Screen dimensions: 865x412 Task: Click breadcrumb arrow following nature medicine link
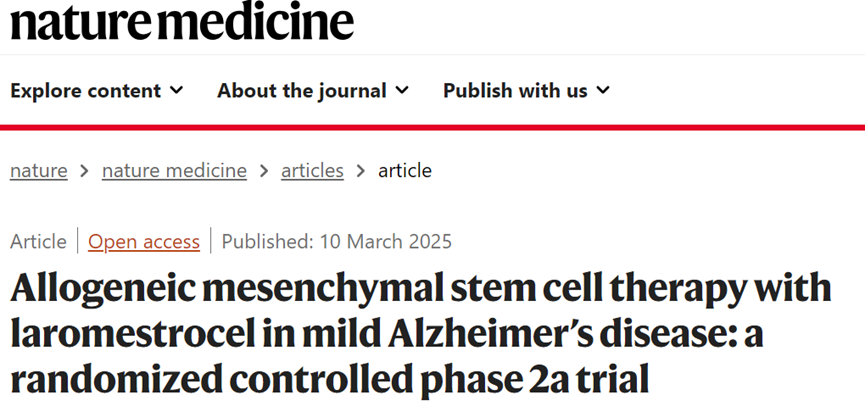click(264, 172)
